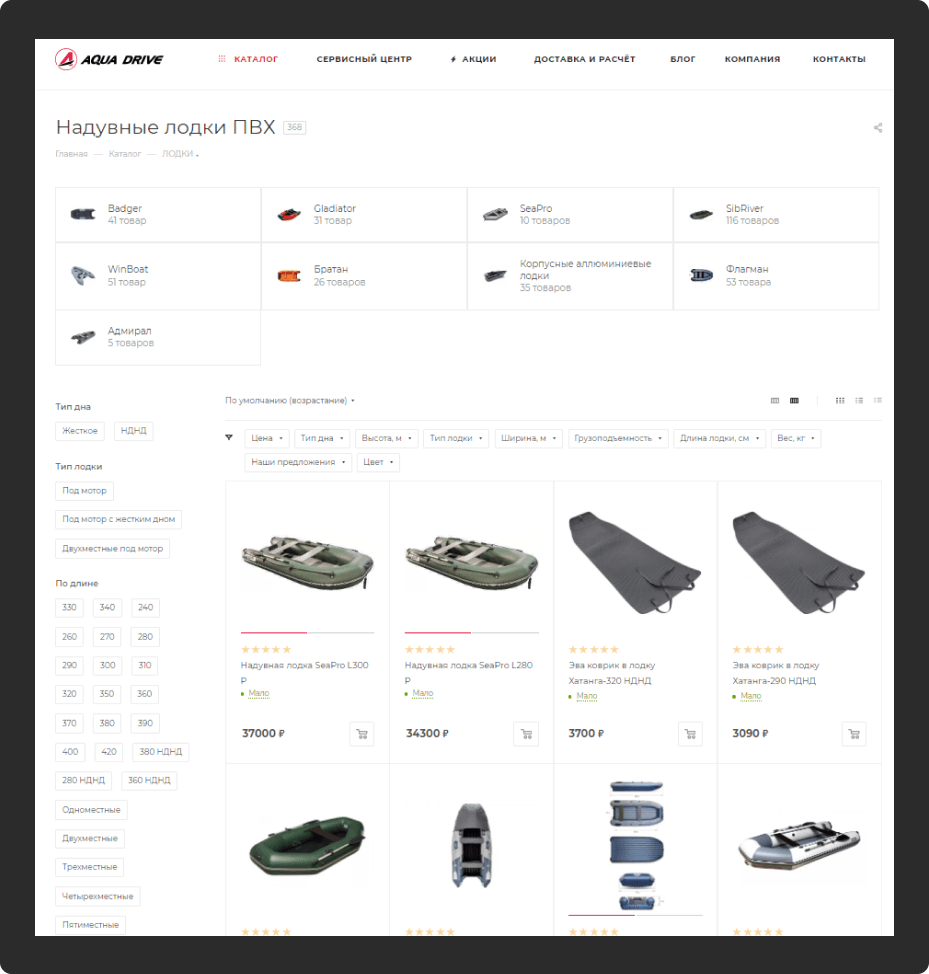929x974 pixels.
Task: Toggle the НДНД bottom type filter
Action: (x=134, y=431)
